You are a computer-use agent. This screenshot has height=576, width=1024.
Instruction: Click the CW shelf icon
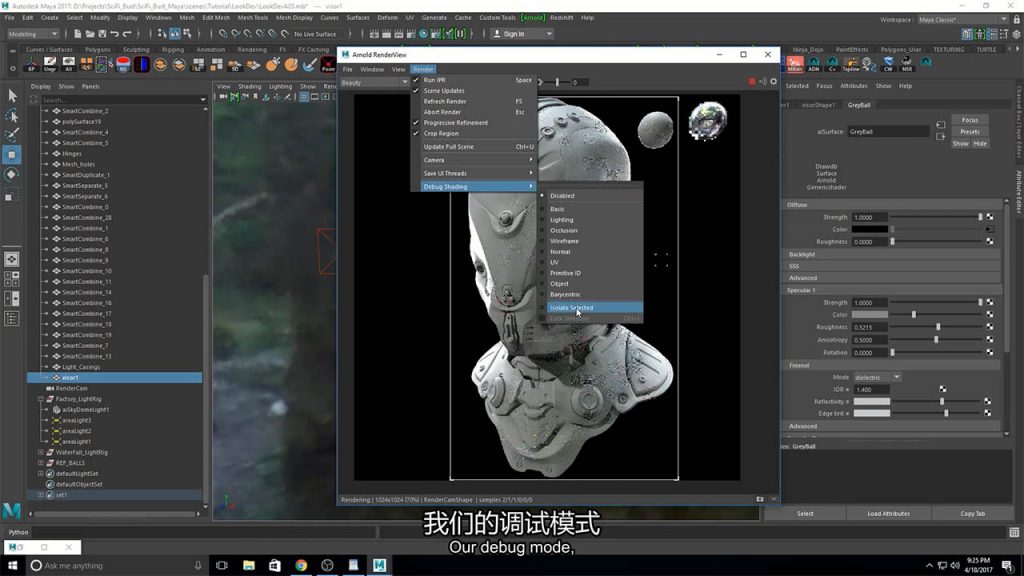click(x=888, y=64)
